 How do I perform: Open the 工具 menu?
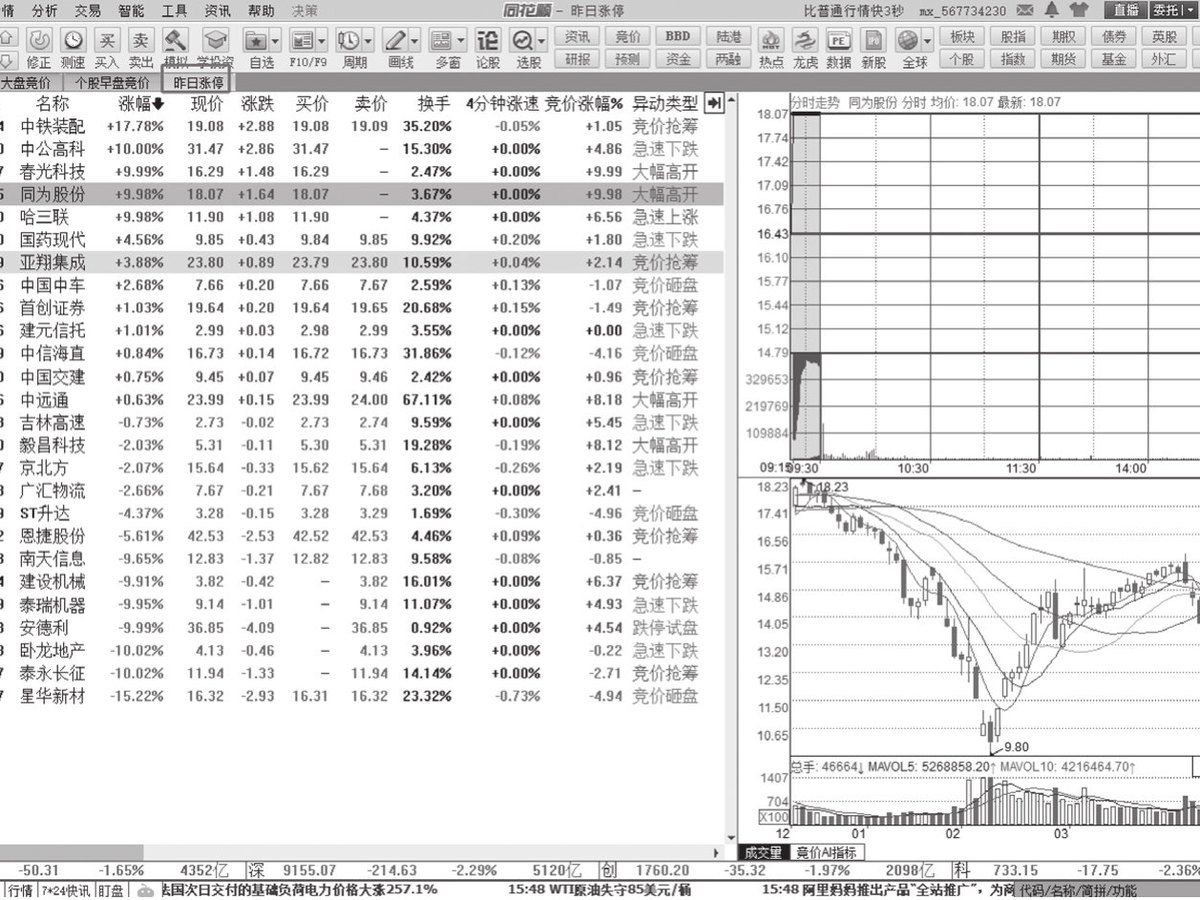pyautogui.click(x=174, y=10)
